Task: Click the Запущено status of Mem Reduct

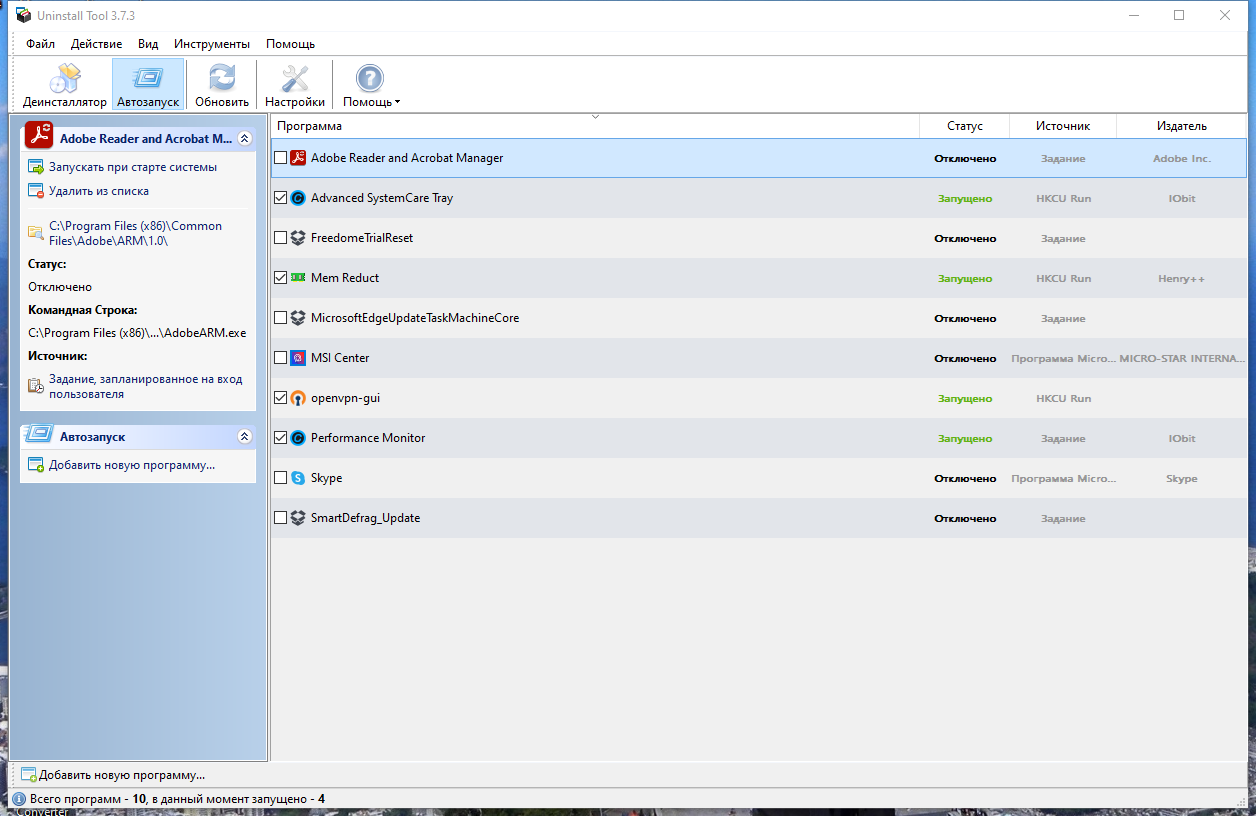Action: click(x=965, y=278)
